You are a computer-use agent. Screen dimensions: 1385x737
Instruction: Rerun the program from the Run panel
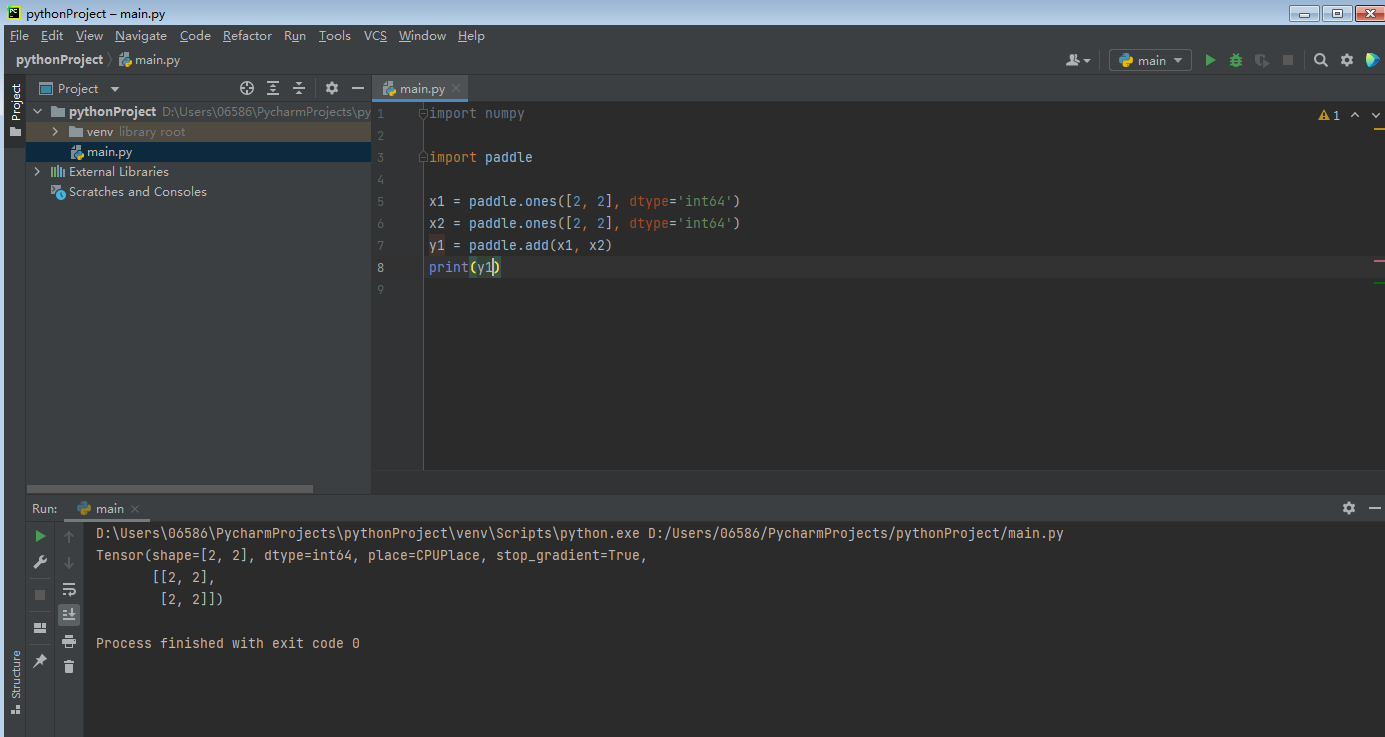pyautogui.click(x=40, y=536)
